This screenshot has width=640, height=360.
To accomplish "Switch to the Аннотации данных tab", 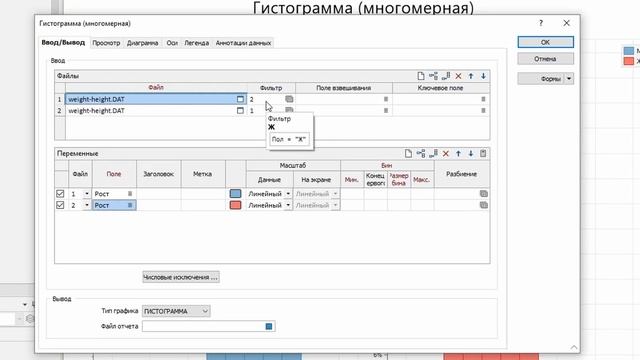I will point(243,43).
